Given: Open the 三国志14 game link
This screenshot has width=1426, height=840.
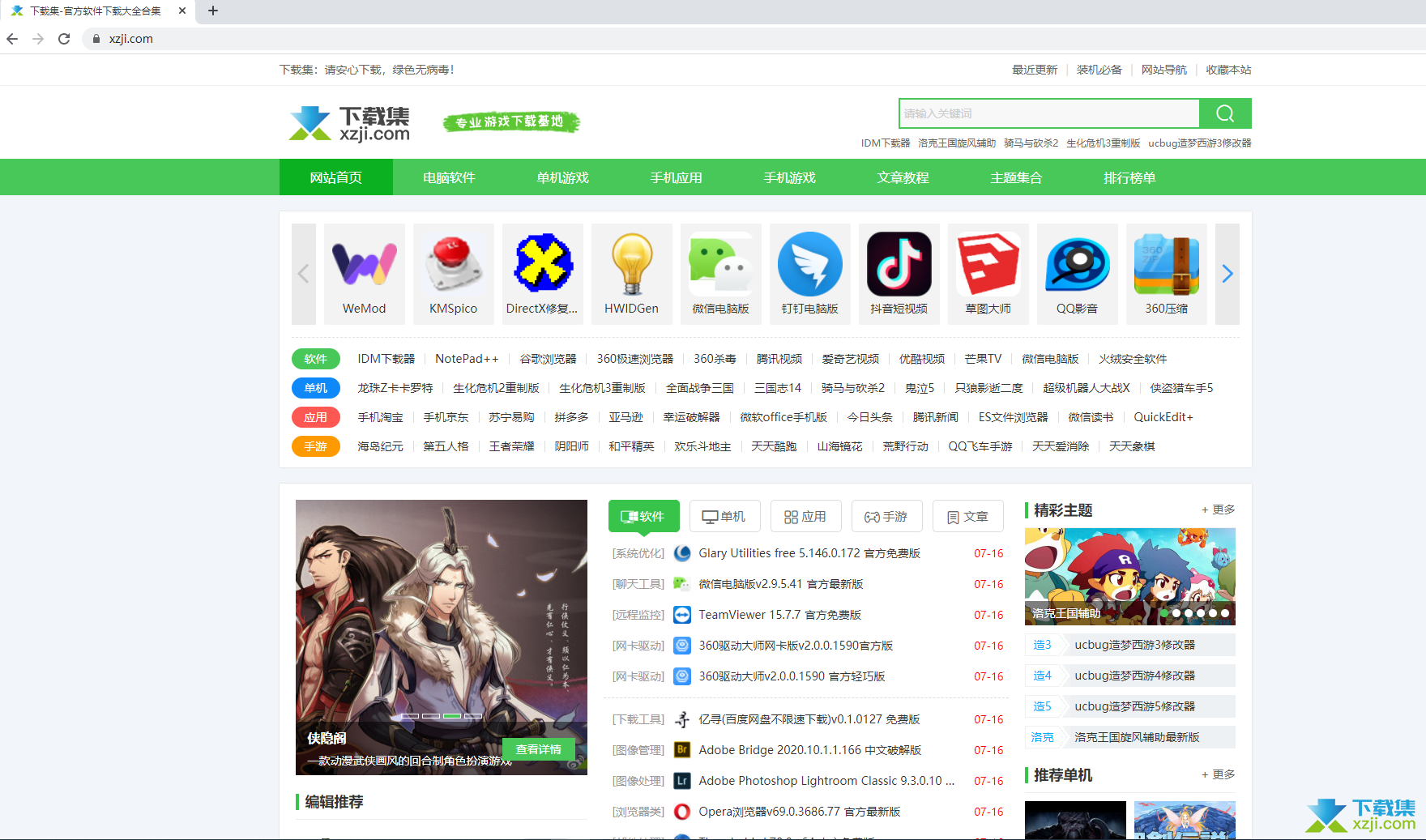Looking at the screenshot, I should coord(778,388).
